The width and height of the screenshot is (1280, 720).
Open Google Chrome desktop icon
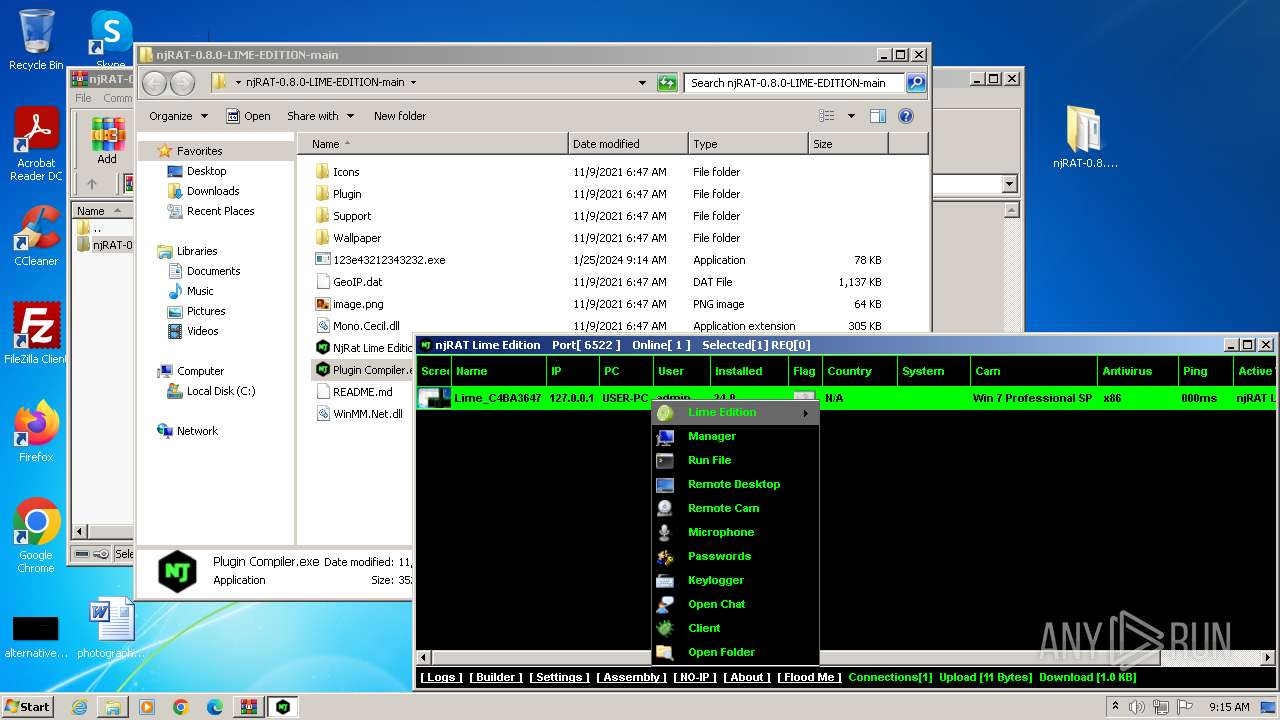click(x=36, y=535)
